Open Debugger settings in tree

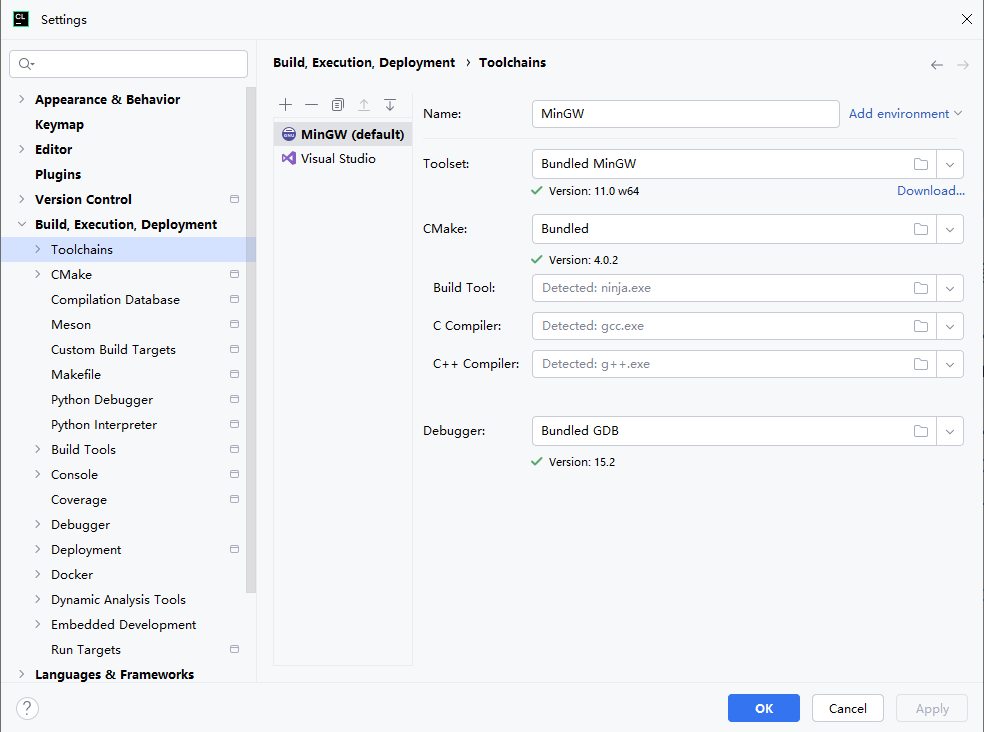(80, 525)
